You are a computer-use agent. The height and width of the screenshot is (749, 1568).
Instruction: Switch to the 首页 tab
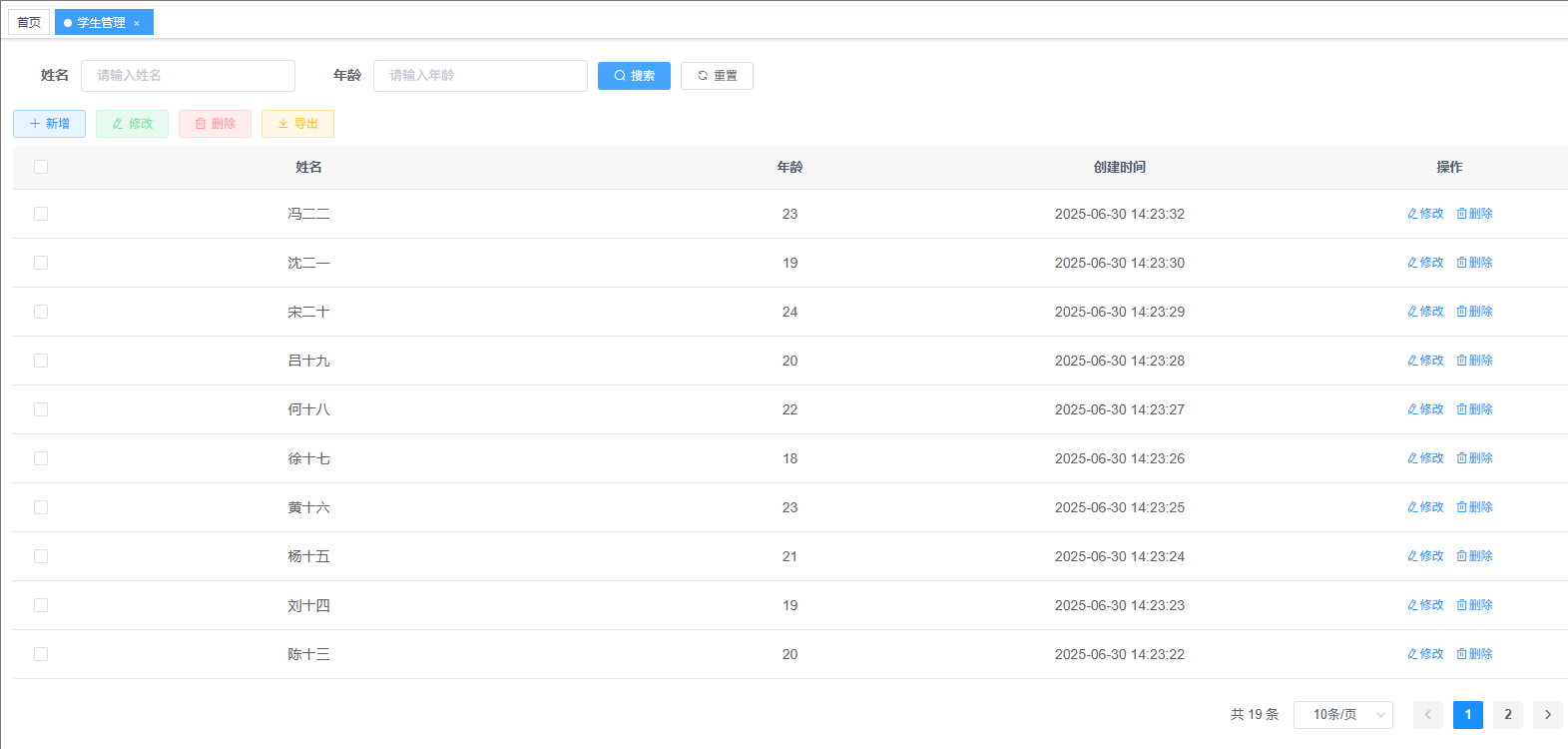tap(29, 22)
